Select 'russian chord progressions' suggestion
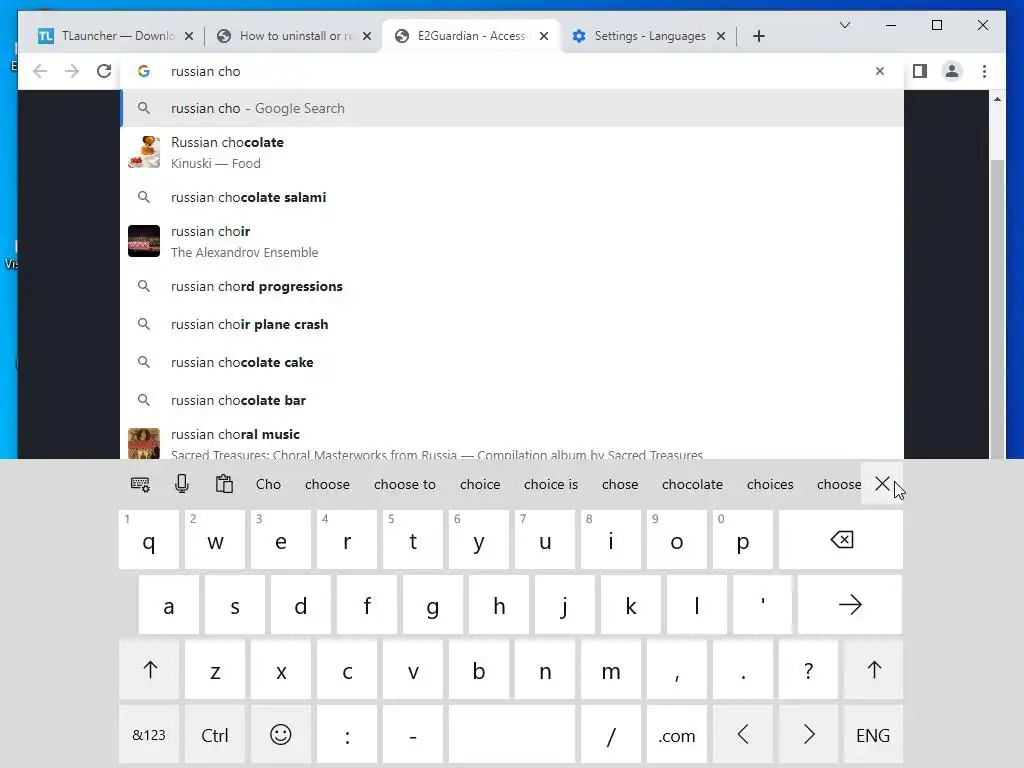The image size is (1024, 768). pyautogui.click(x=513, y=286)
